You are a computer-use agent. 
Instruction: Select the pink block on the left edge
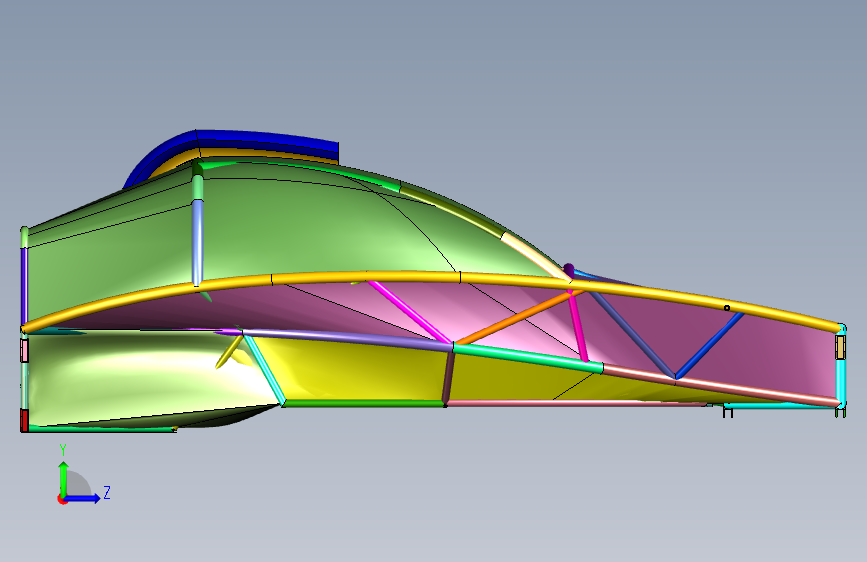pos(24,351)
